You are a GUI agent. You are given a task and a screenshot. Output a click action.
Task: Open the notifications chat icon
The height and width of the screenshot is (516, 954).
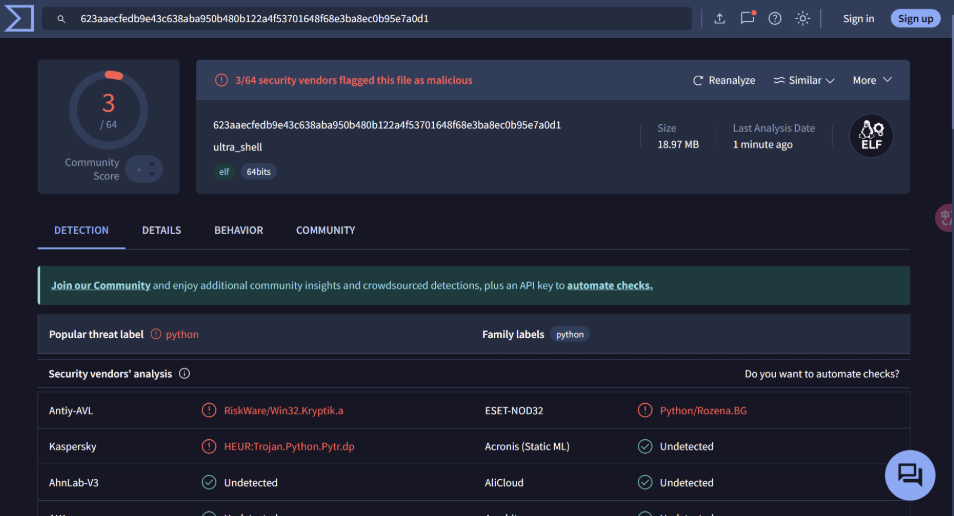pos(747,18)
